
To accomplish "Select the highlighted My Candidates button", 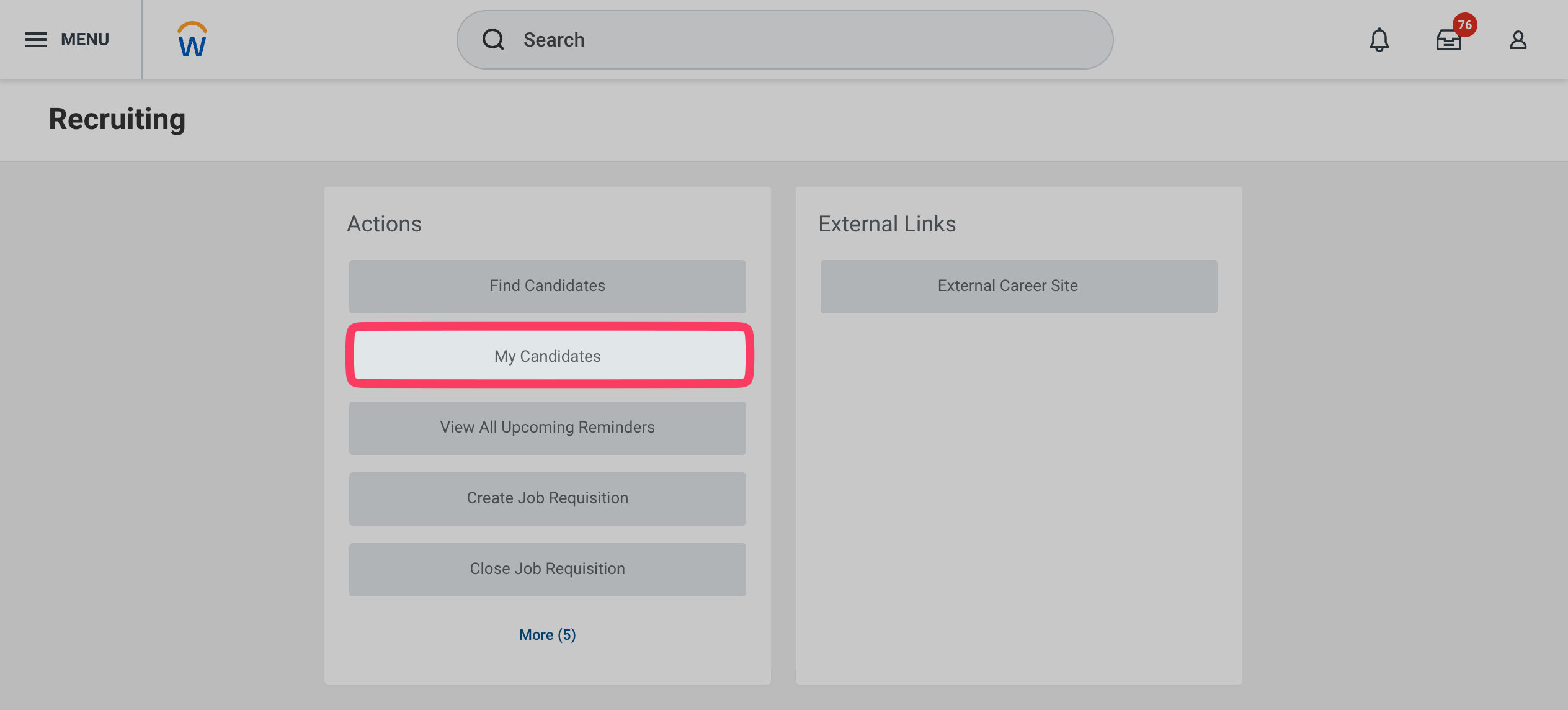I will pos(547,356).
